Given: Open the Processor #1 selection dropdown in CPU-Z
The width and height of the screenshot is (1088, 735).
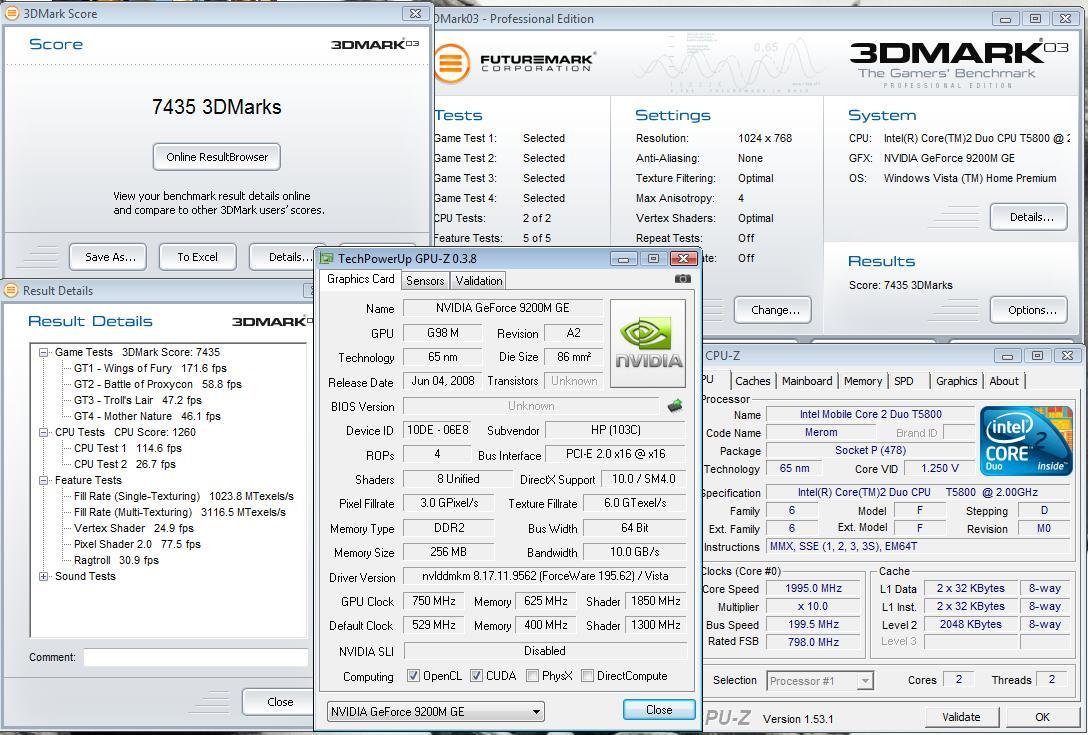Looking at the screenshot, I should pyautogui.click(x=820, y=681).
